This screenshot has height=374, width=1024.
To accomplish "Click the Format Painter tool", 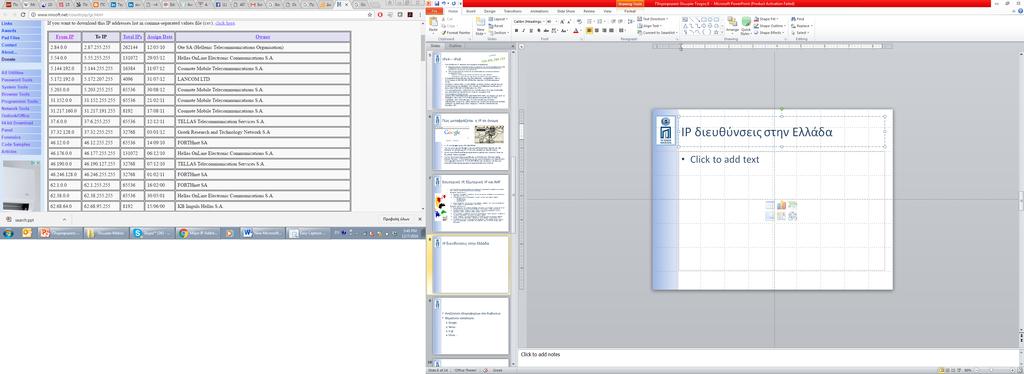I will 456,33.
